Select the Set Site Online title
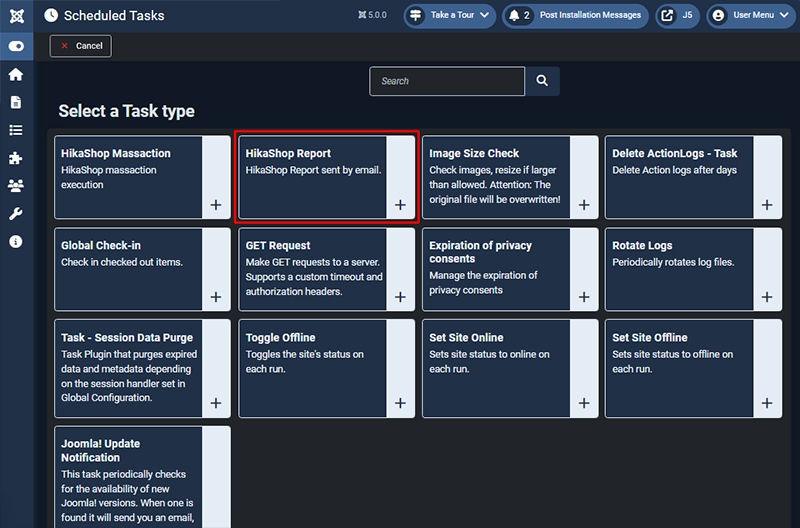The width and height of the screenshot is (800, 528). [466, 338]
